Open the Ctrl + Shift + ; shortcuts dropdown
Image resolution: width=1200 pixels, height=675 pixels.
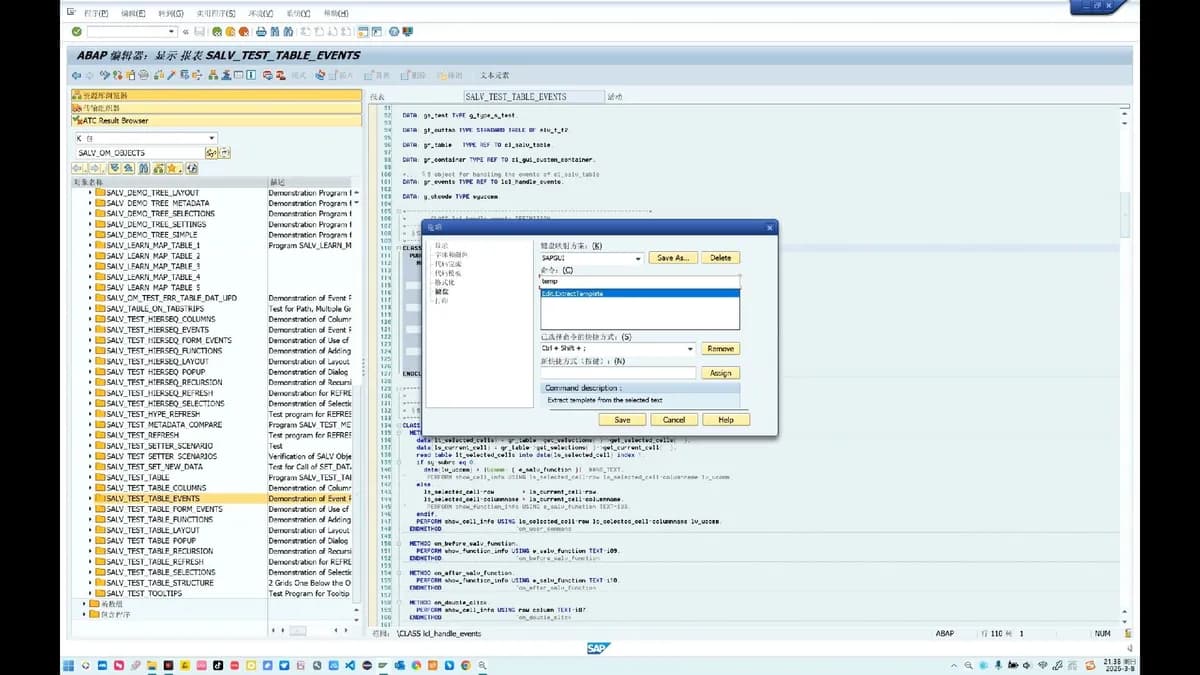(x=690, y=349)
